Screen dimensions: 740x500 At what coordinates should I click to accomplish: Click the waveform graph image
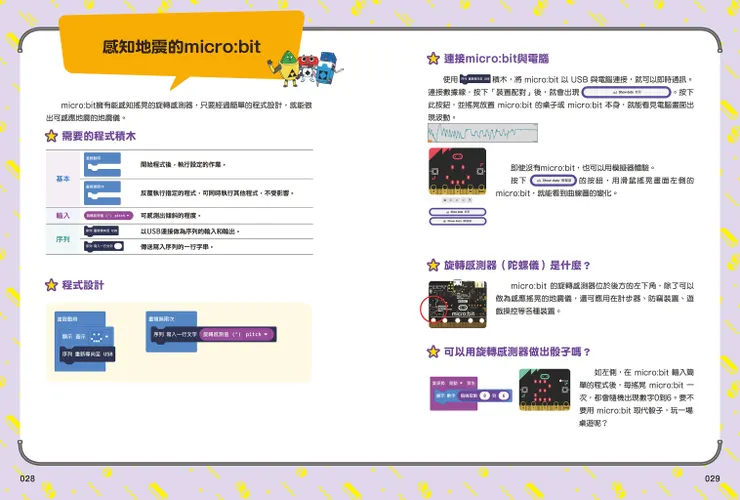(x=483, y=133)
